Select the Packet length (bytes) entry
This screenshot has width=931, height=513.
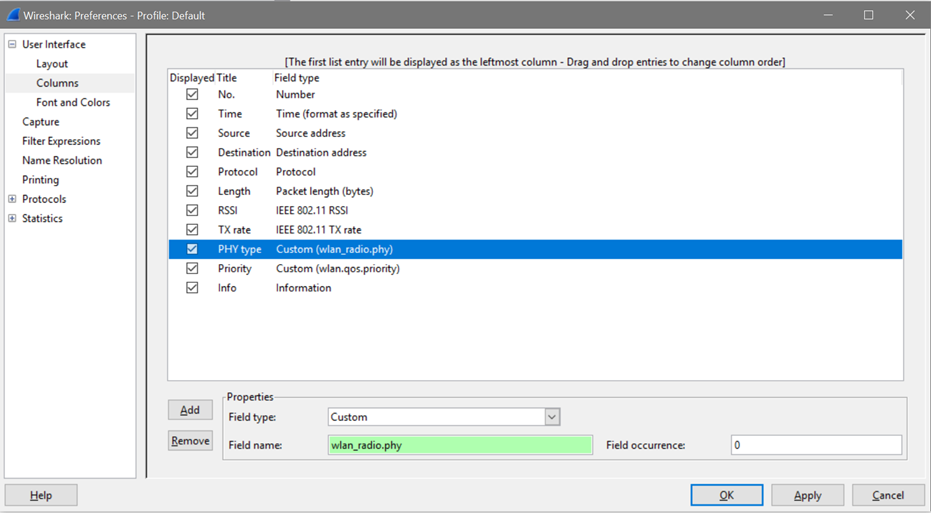(325, 191)
